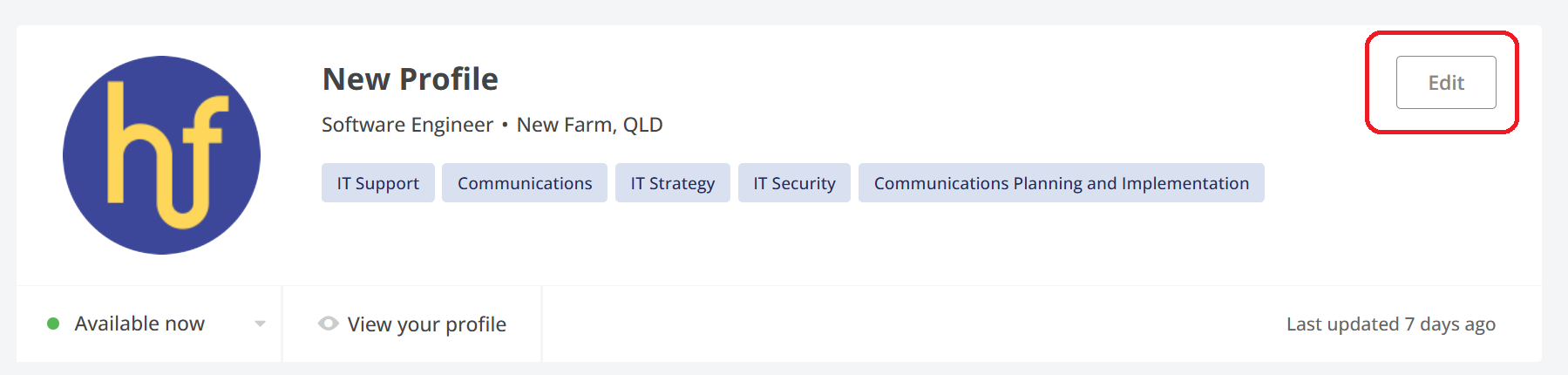Screen dimensions: 1568x375
Task: Choose the IT Strategy skill tag
Action: pyautogui.click(x=672, y=183)
